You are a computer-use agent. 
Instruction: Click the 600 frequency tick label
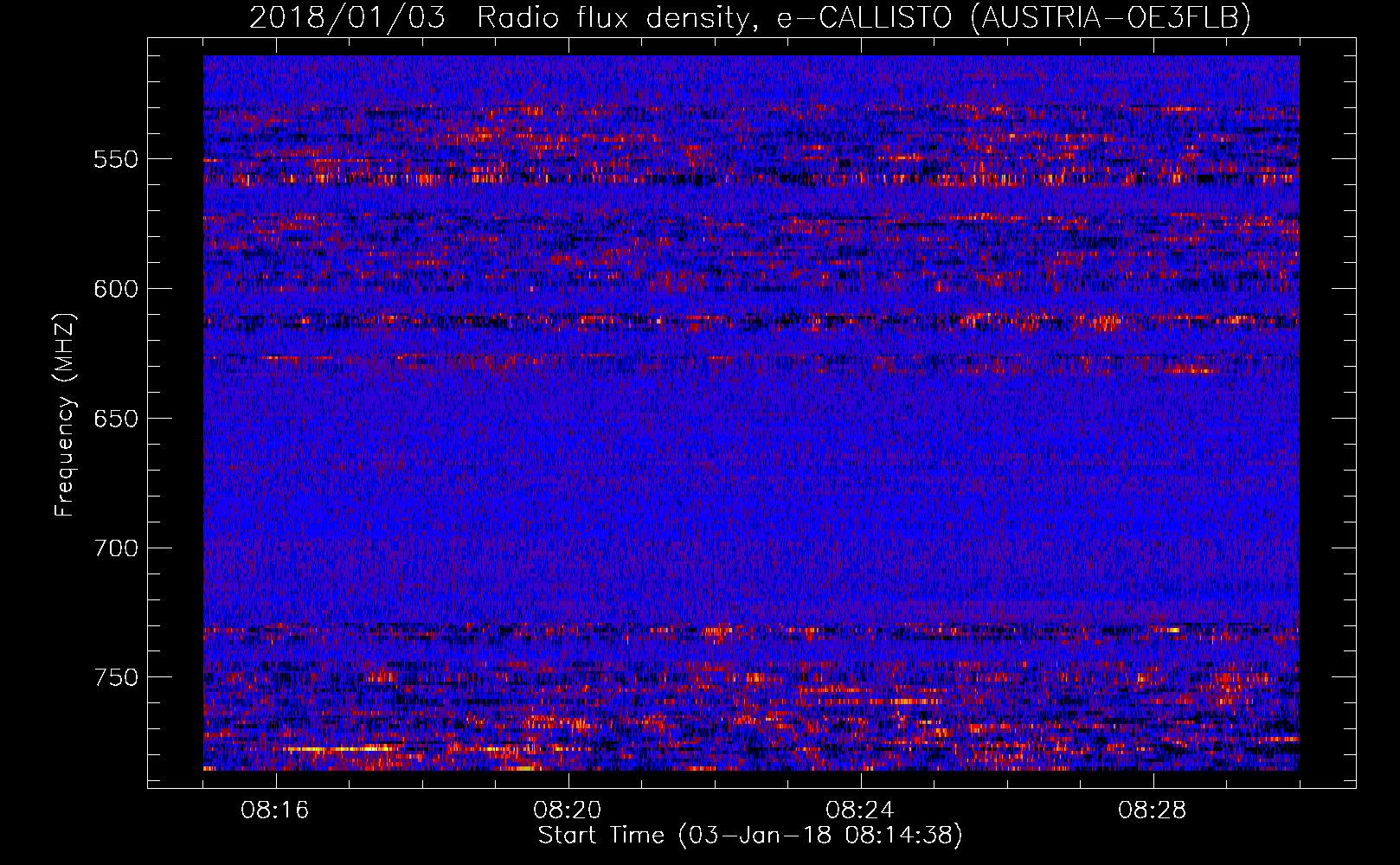tap(116, 289)
